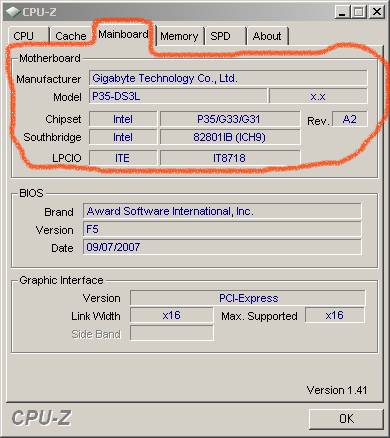Click the 09/07/2007 BIOS date field

coord(222,247)
